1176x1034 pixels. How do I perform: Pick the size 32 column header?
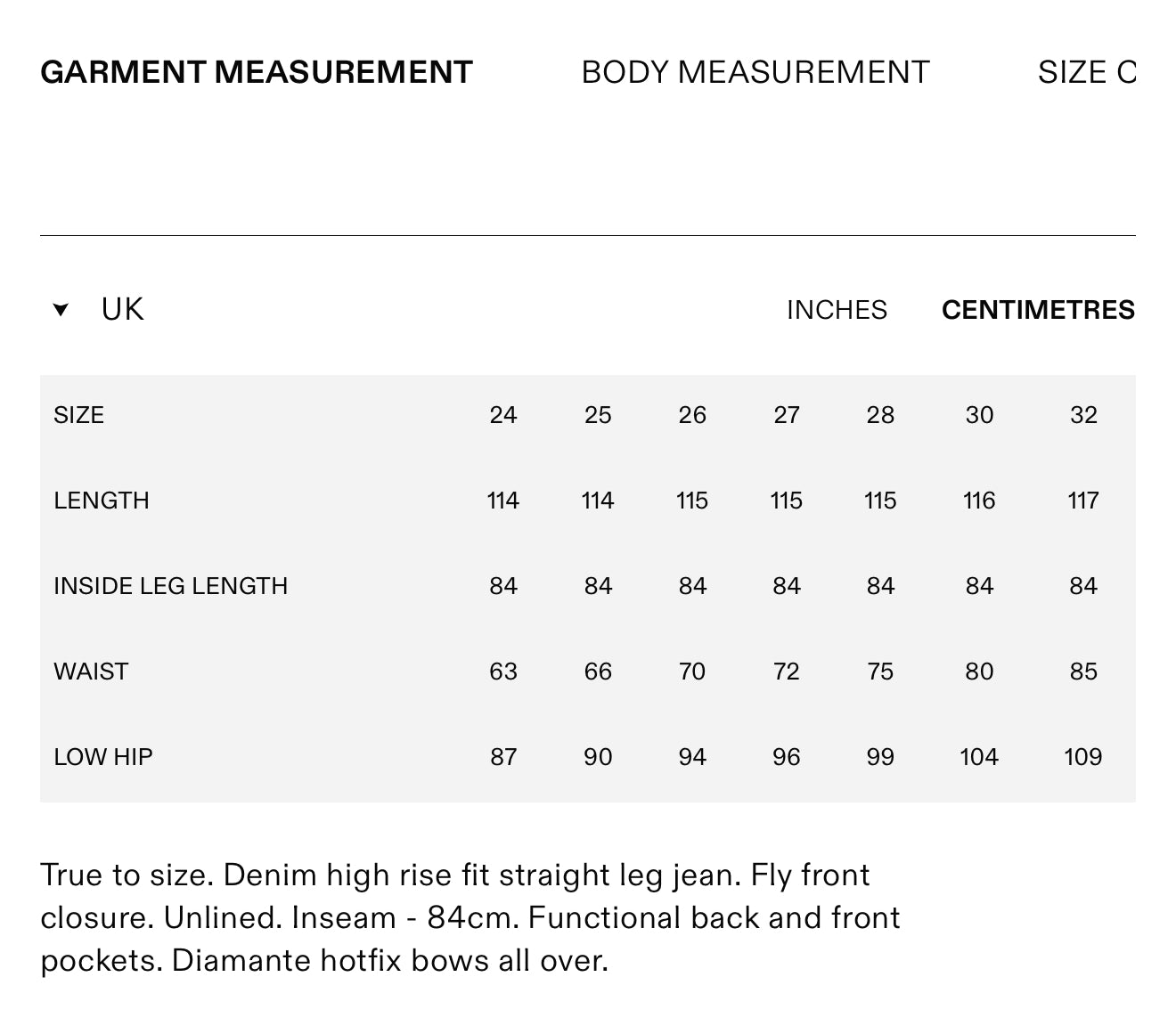[x=1083, y=415]
